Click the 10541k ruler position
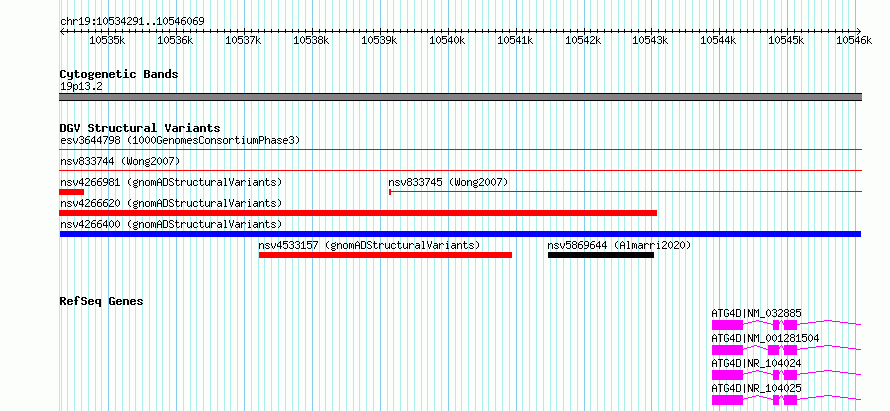Viewport: 890px width, 411px height. [x=515, y=40]
